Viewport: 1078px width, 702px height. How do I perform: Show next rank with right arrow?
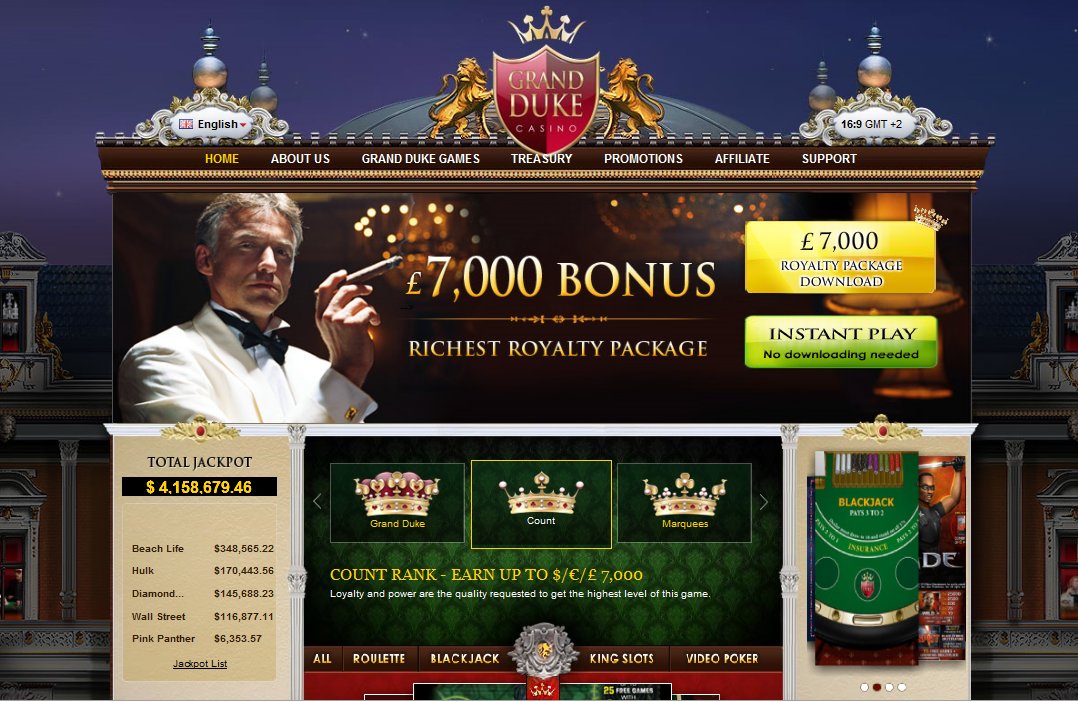pyautogui.click(x=764, y=502)
